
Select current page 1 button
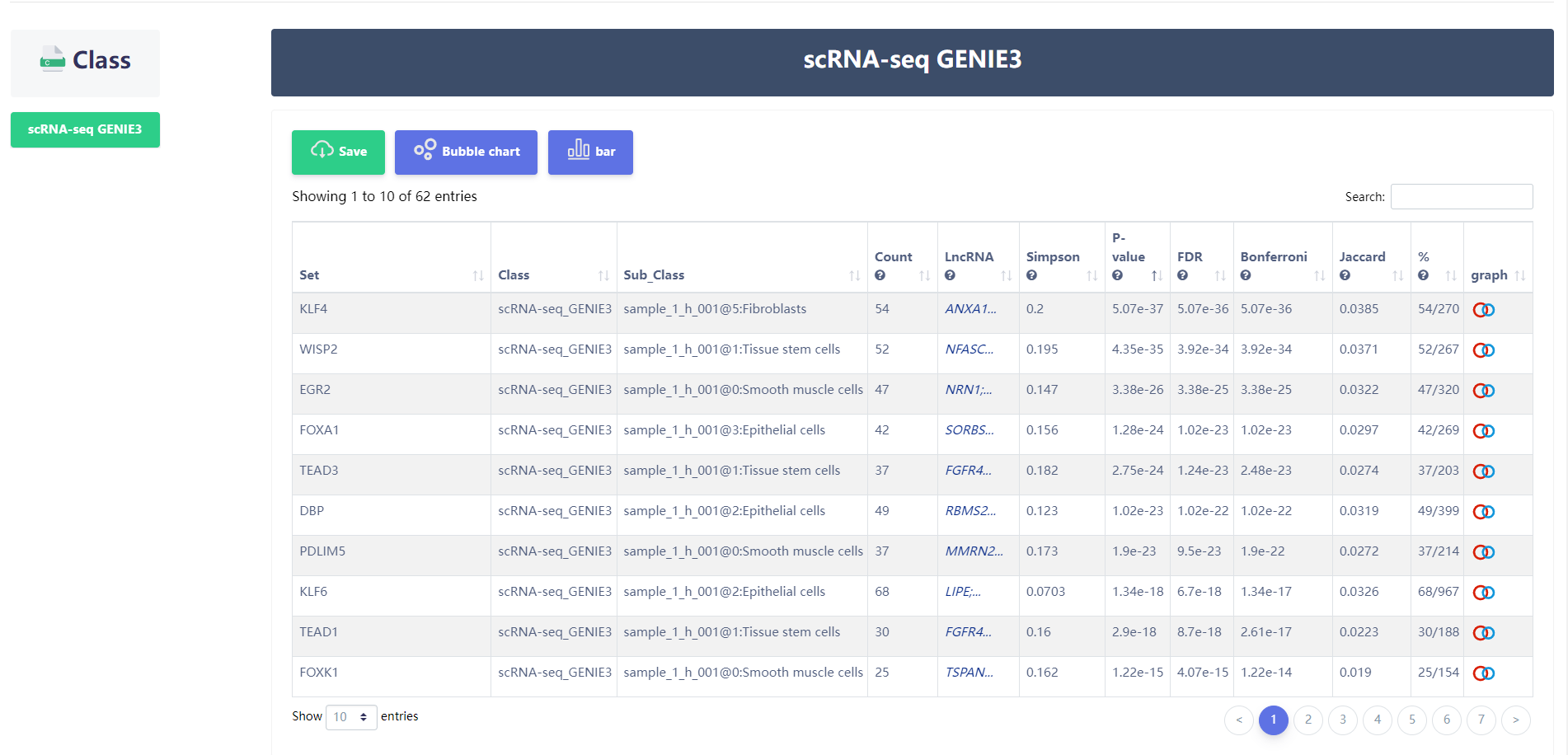(x=1274, y=720)
